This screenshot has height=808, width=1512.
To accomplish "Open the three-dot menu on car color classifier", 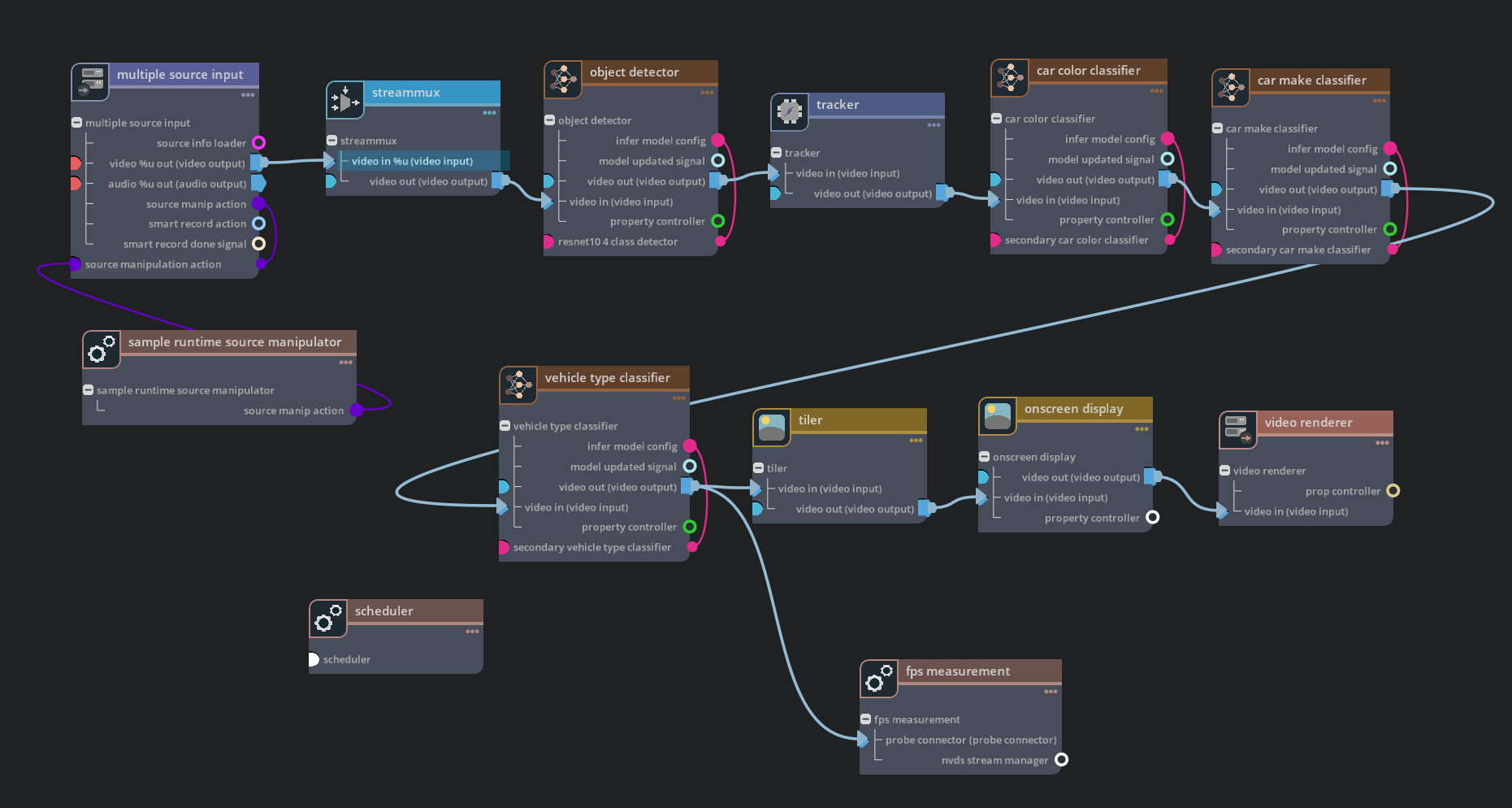I will pos(1156,91).
